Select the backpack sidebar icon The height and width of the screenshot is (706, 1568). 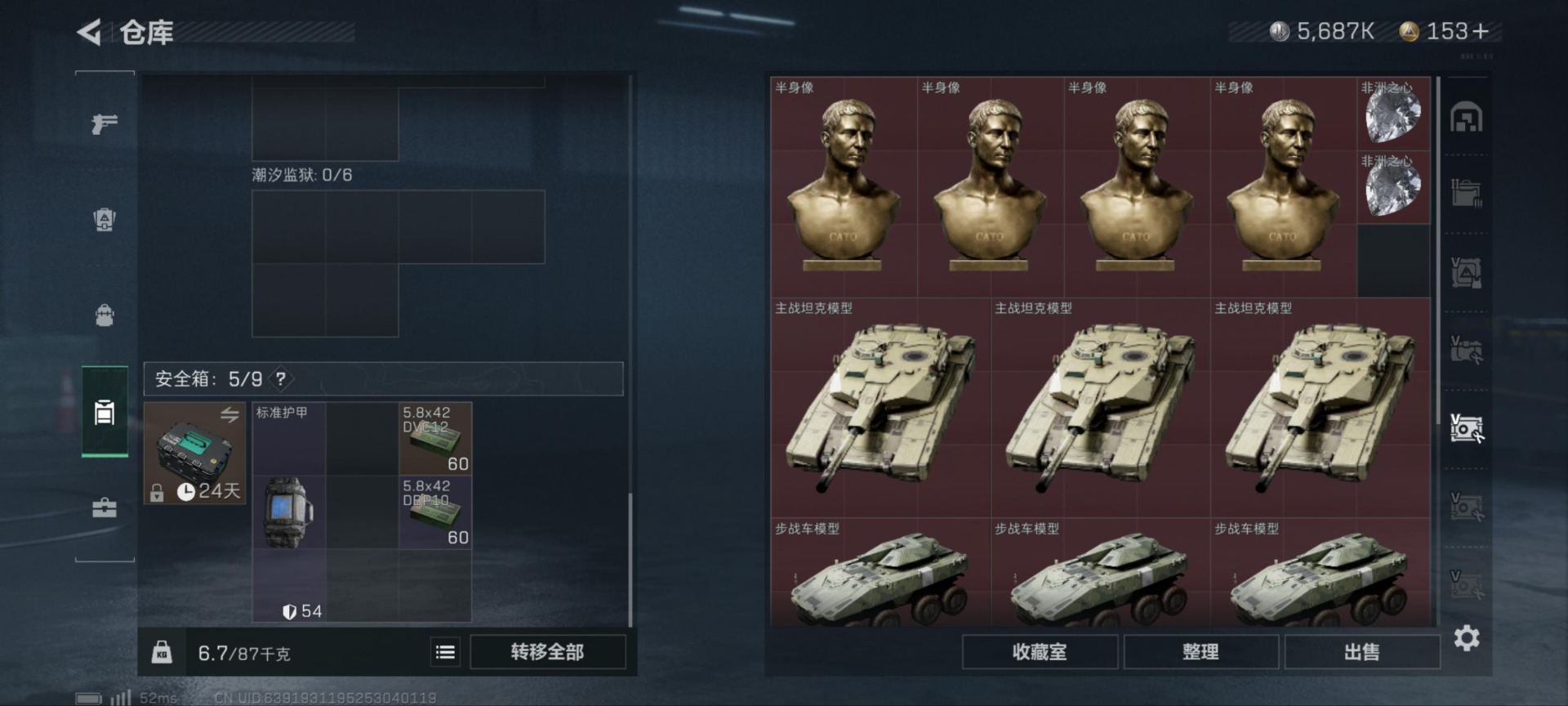105,315
